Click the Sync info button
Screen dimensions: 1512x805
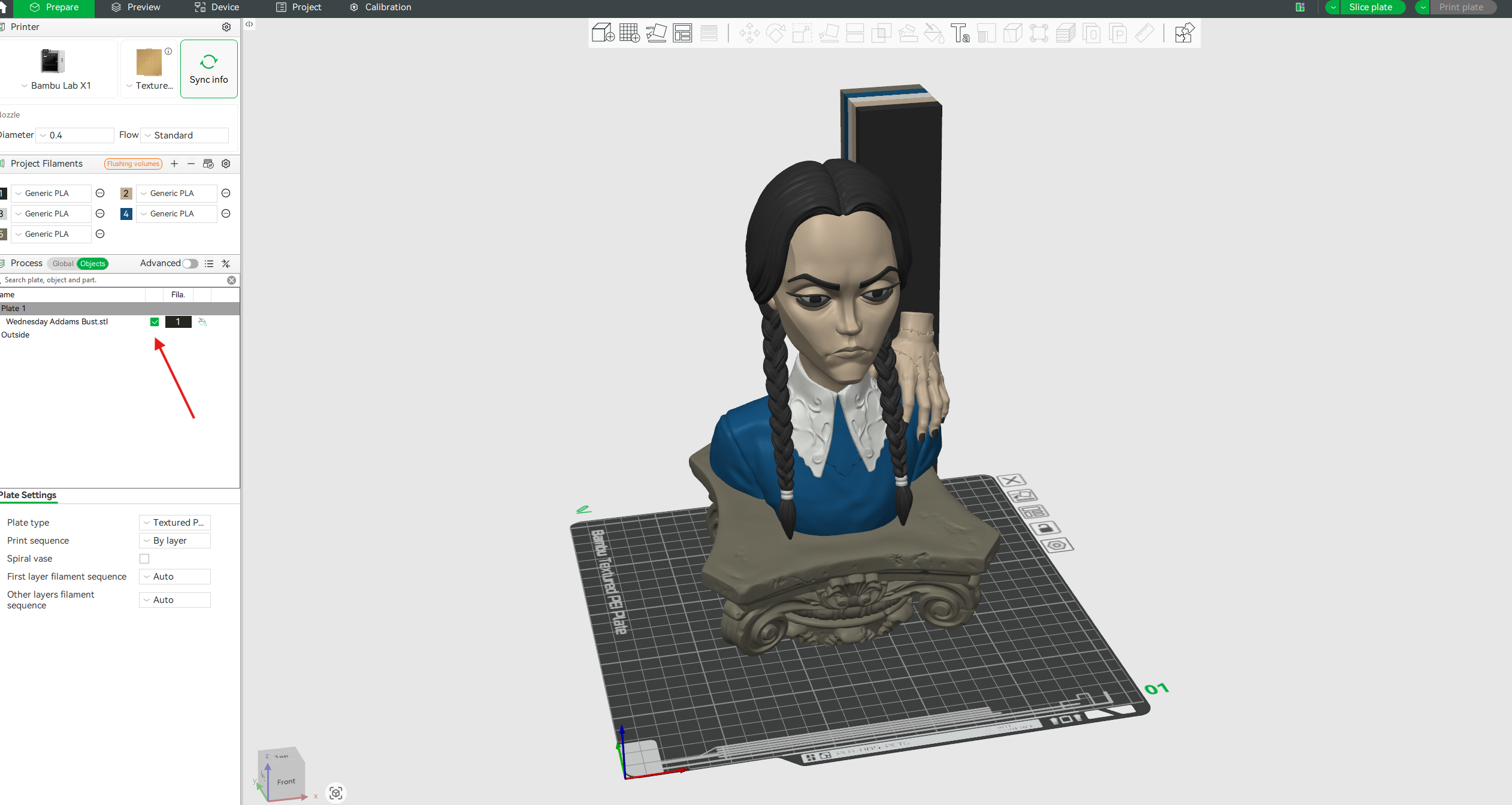(x=208, y=69)
